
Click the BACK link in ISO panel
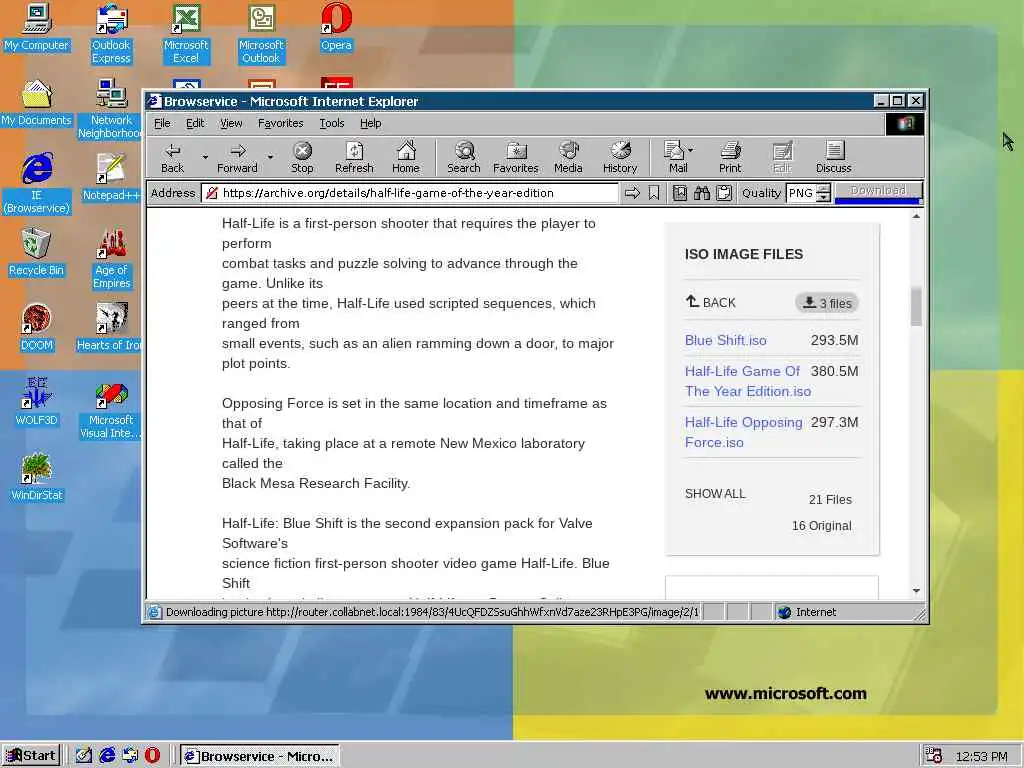711,302
